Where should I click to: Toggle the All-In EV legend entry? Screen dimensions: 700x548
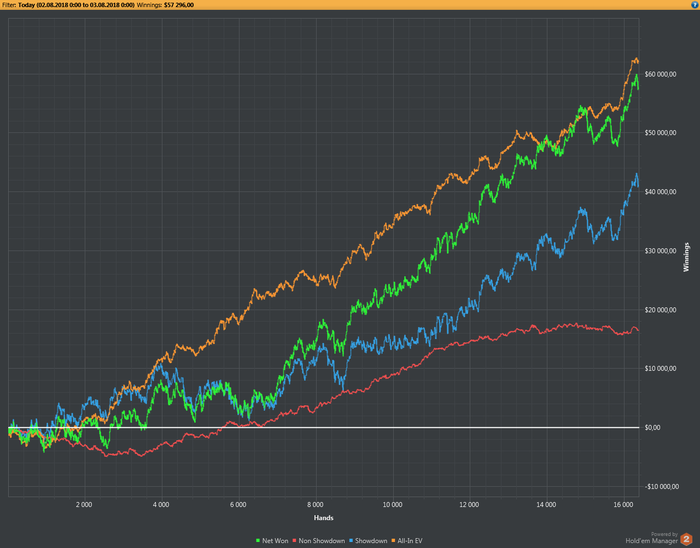click(x=407, y=541)
